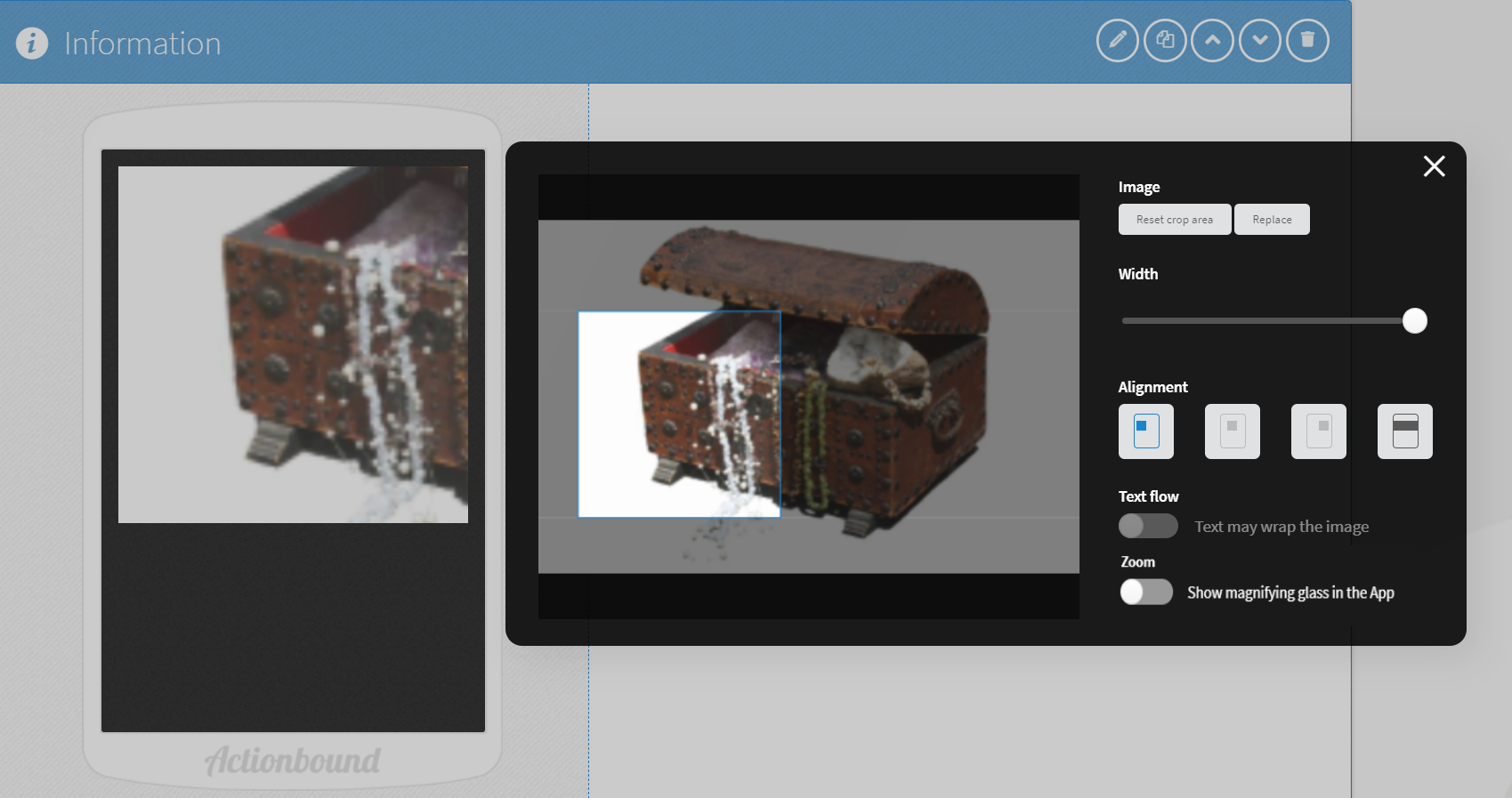Toggle the Text flow wrap switch
Image resolution: width=1512 pixels, height=798 pixels.
click(1148, 526)
